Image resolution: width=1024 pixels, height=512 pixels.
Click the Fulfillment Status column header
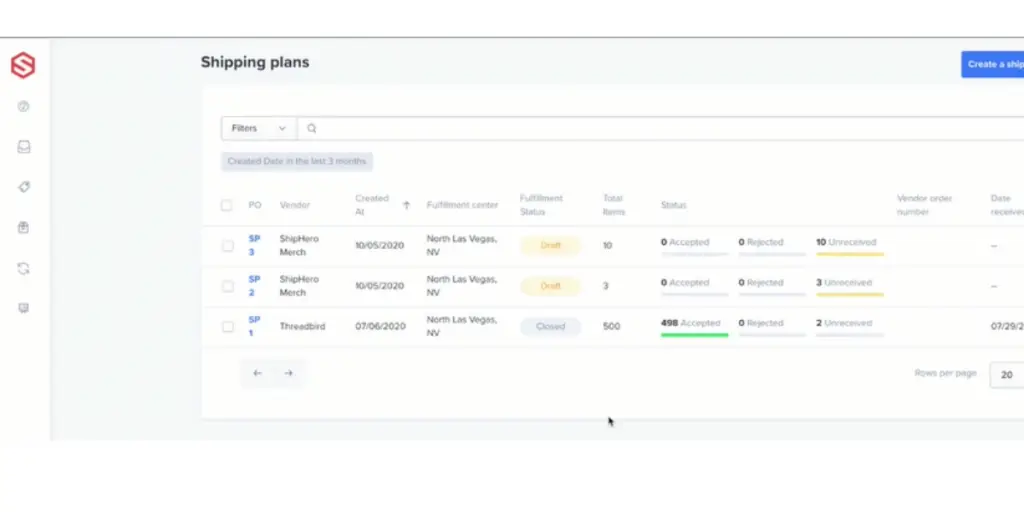pos(541,205)
